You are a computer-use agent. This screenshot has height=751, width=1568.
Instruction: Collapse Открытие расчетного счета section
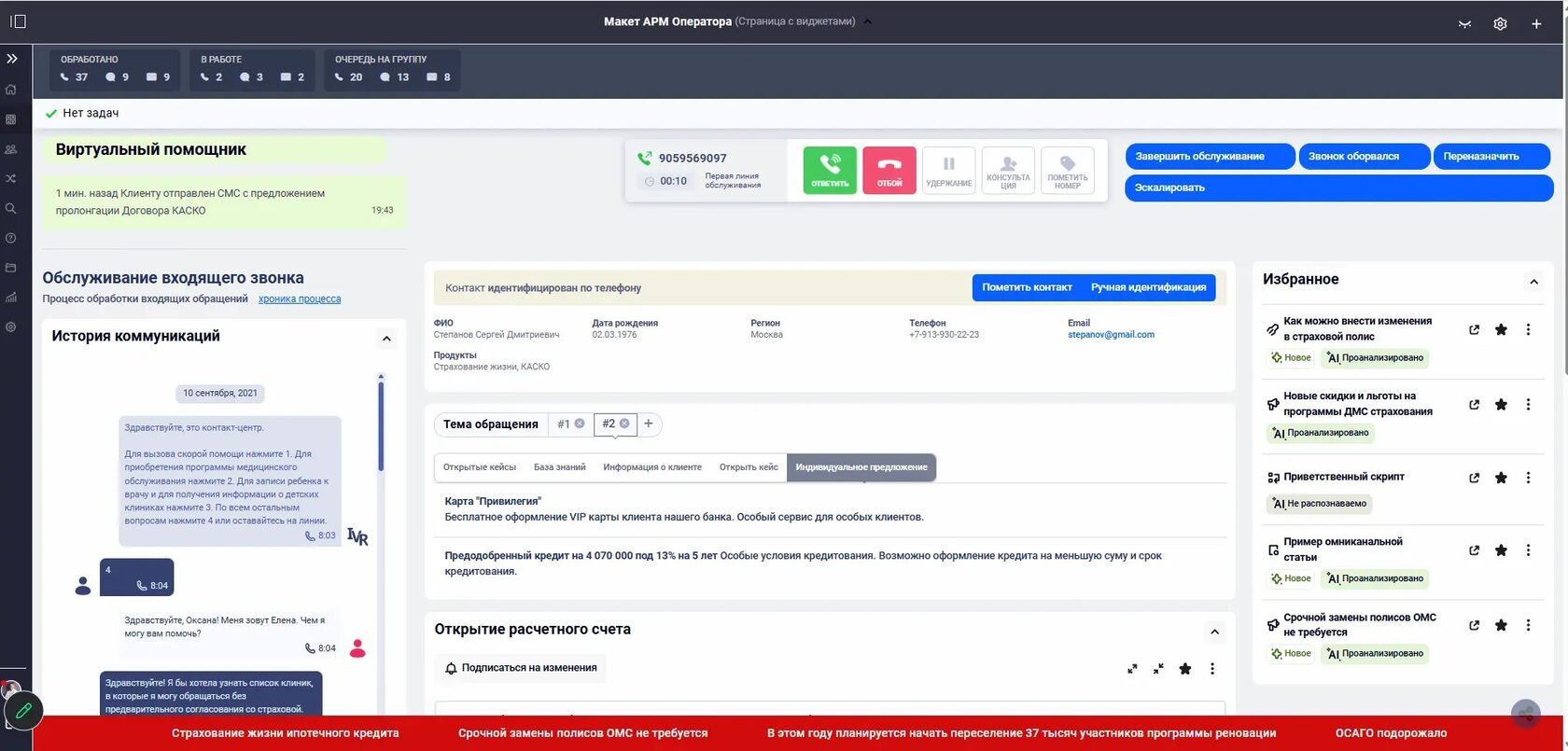coord(1214,632)
